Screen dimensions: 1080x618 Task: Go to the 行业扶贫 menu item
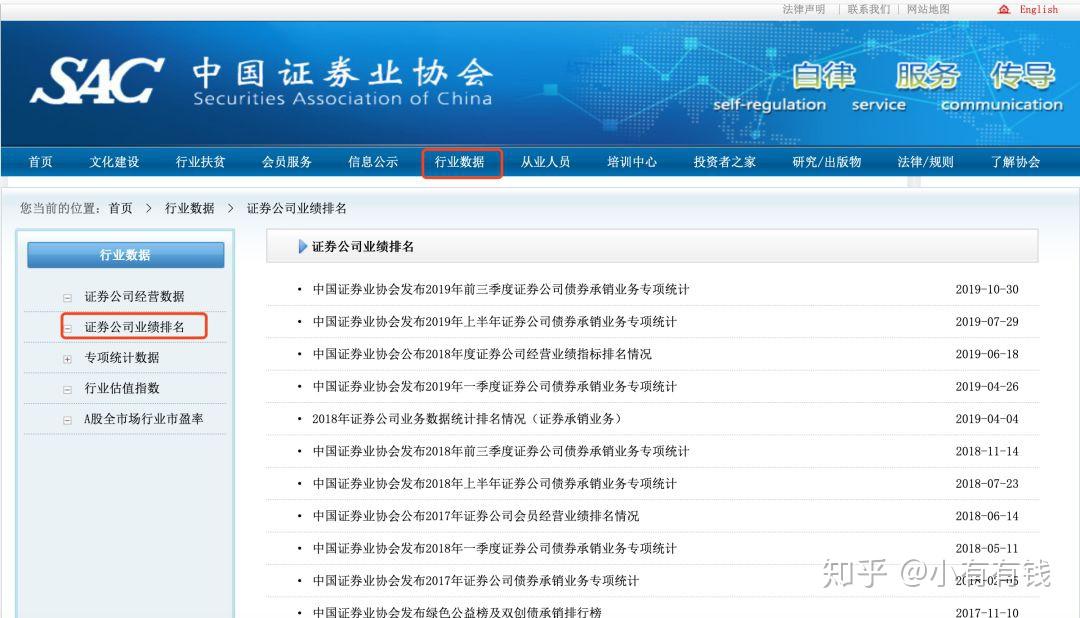[200, 162]
